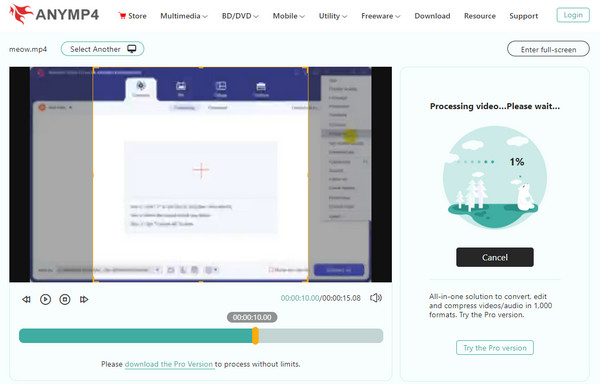This screenshot has height=384, width=600.
Task: Cancel the video processing
Action: coord(495,257)
